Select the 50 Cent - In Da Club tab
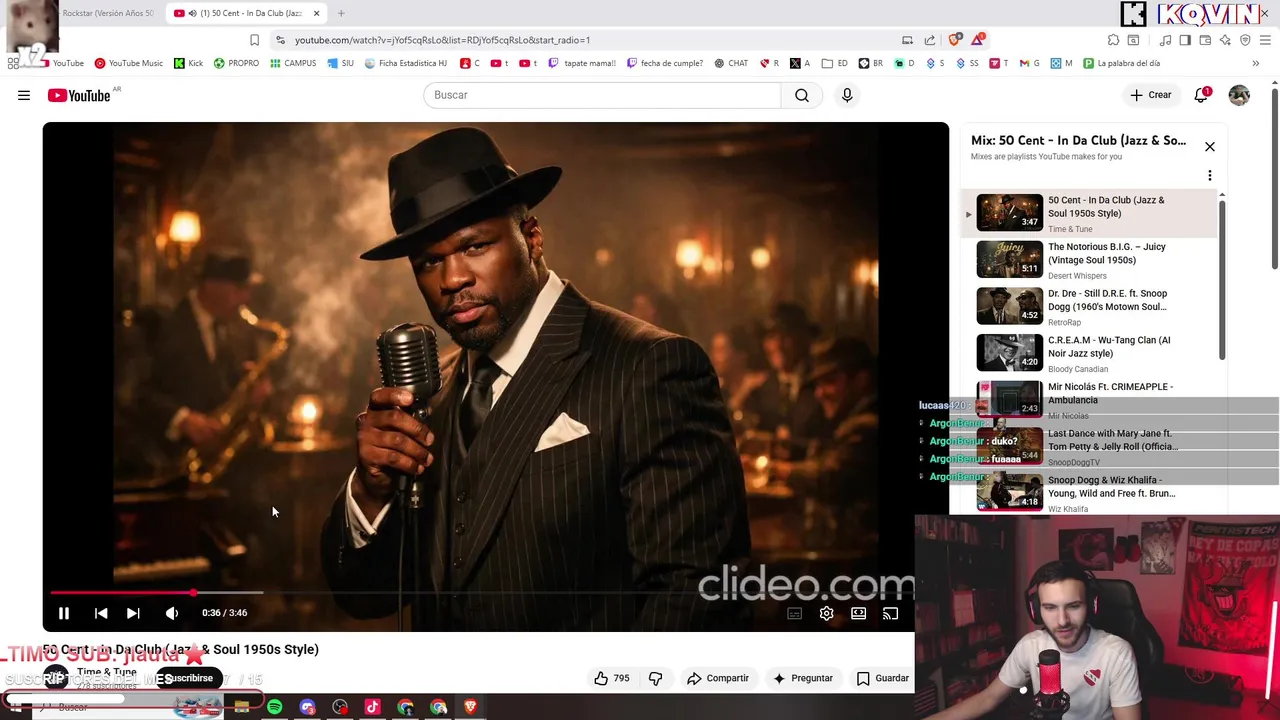Image resolution: width=1280 pixels, height=720 pixels. click(x=247, y=13)
